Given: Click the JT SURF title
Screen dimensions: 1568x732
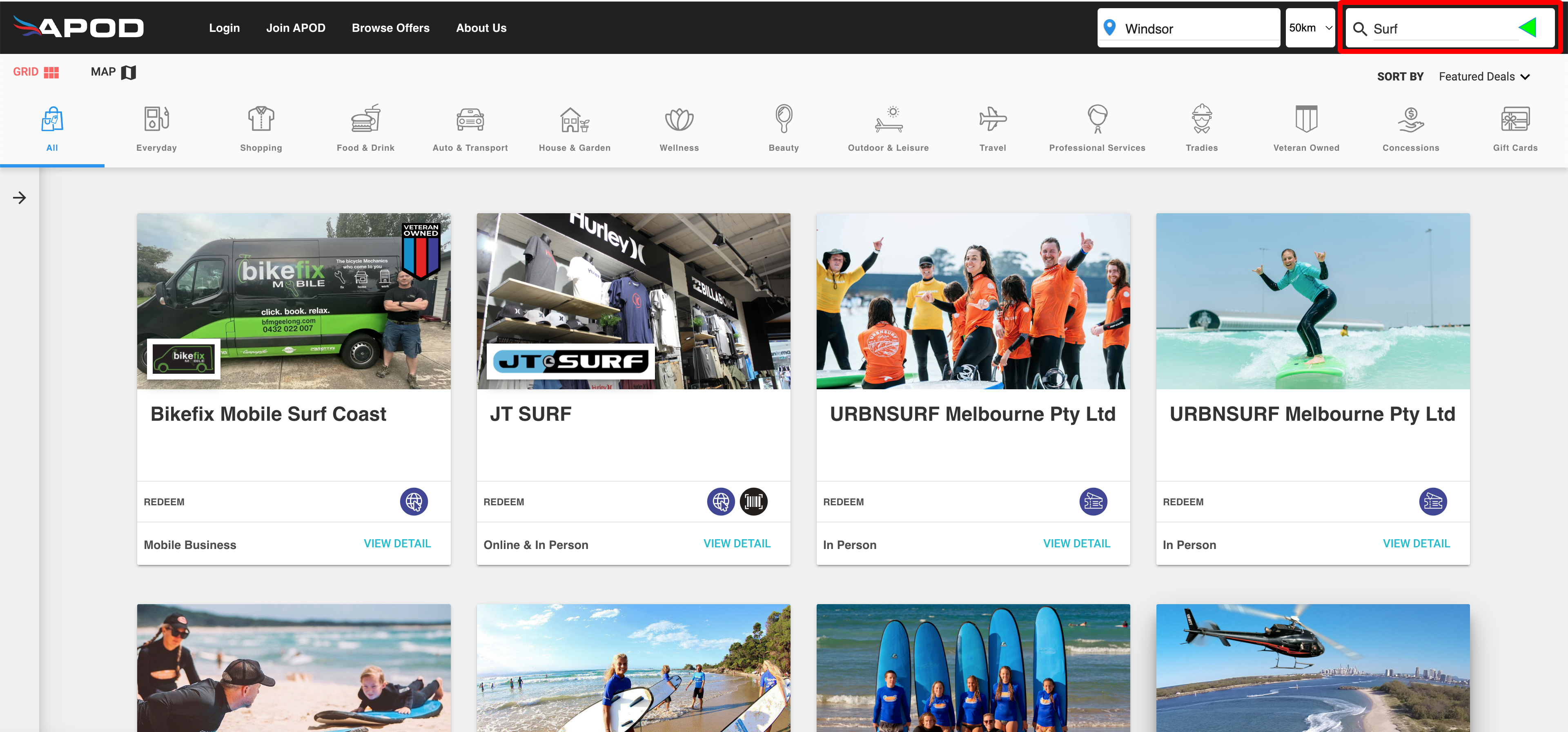Looking at the screenshot, I should [x=530, y=414].
